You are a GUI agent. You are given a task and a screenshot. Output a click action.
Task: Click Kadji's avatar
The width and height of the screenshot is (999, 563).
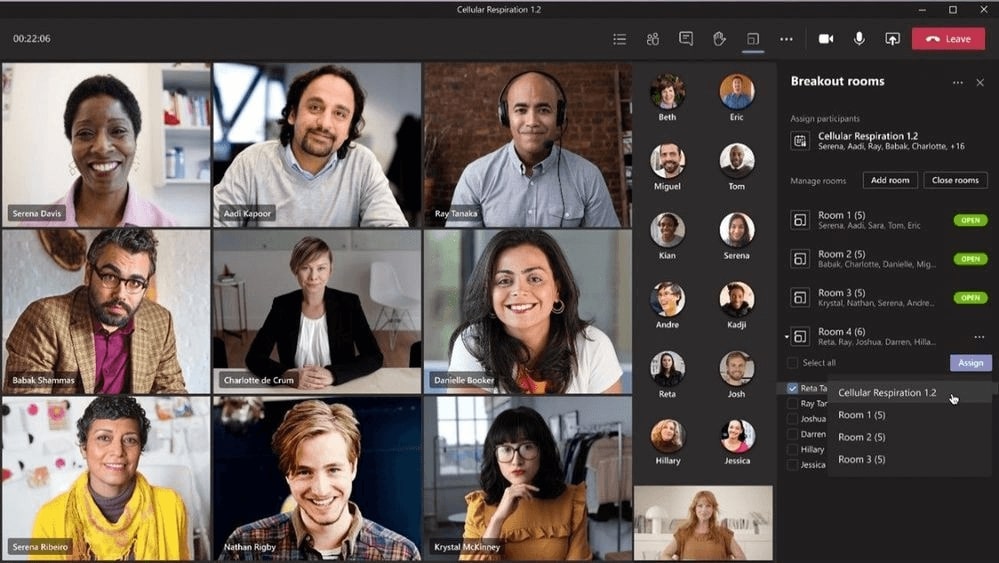737,299
